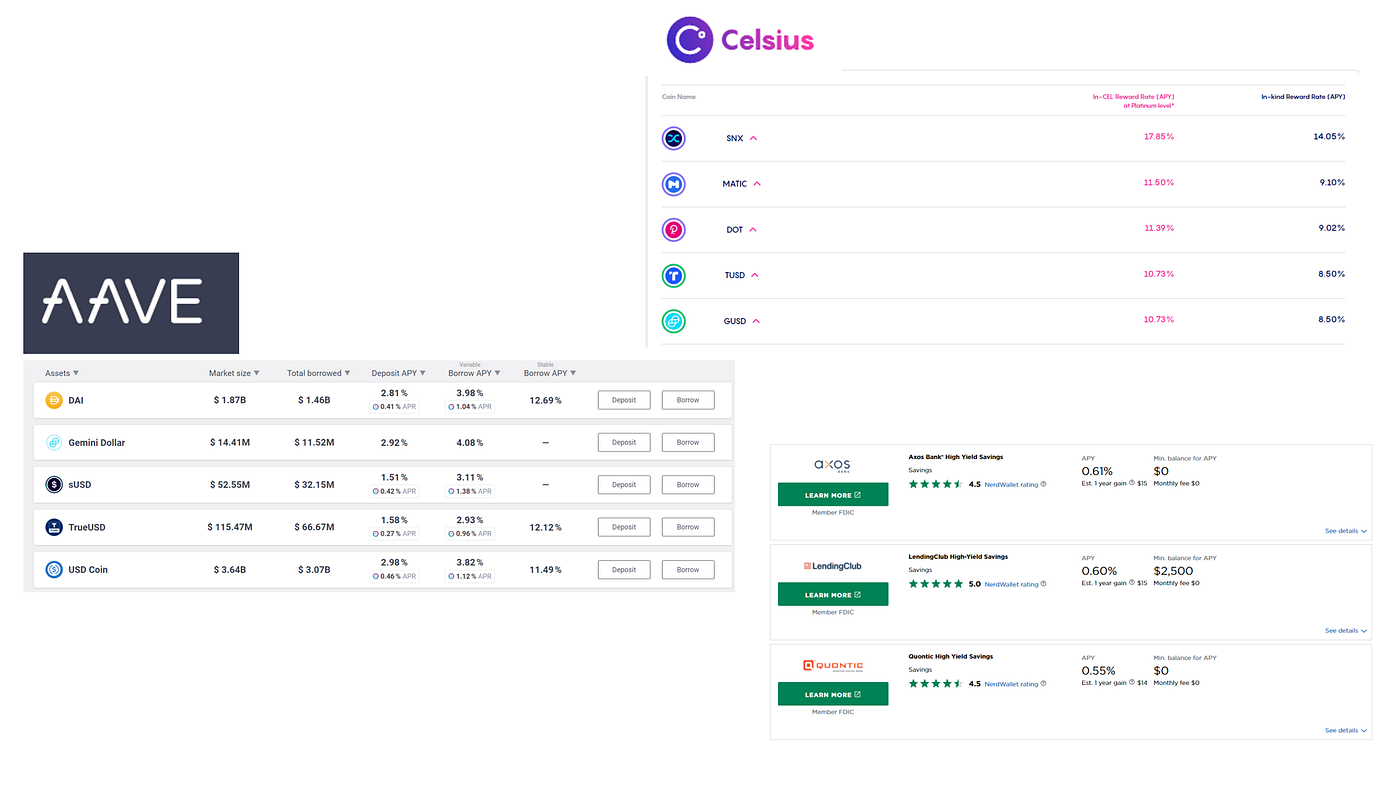
Task: Click Learn More for LendingClub
Action: click(x=833, y=595)
